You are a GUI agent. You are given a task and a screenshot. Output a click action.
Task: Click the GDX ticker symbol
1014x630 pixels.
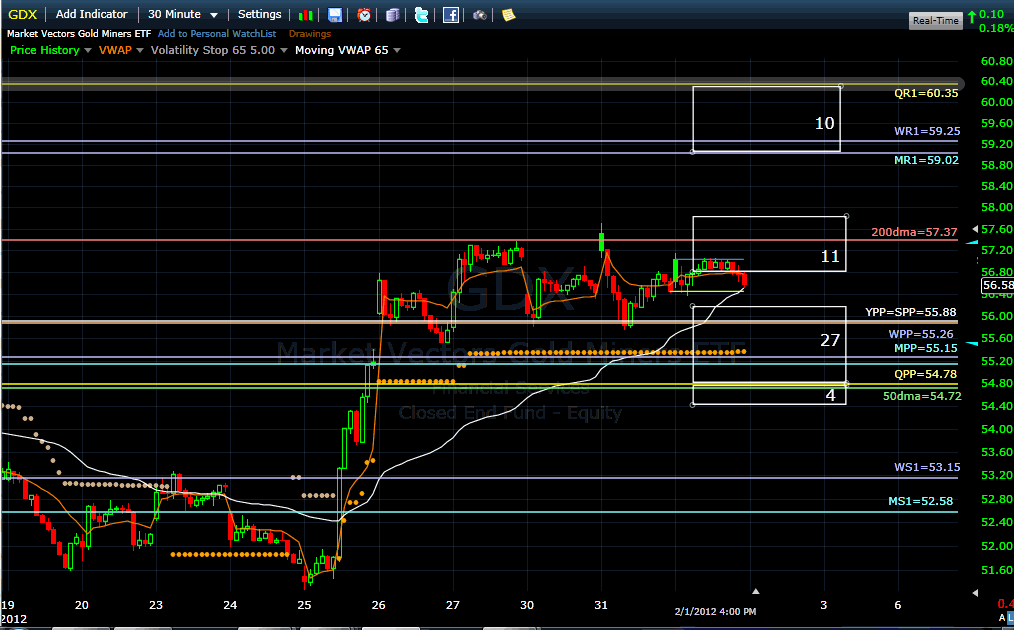(x=23, y=14)
